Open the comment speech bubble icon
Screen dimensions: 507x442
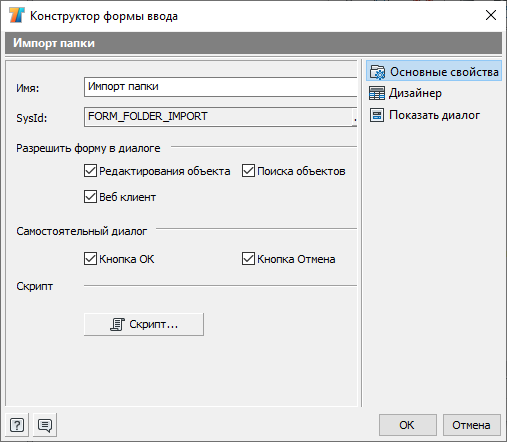[x=45, y=425]
